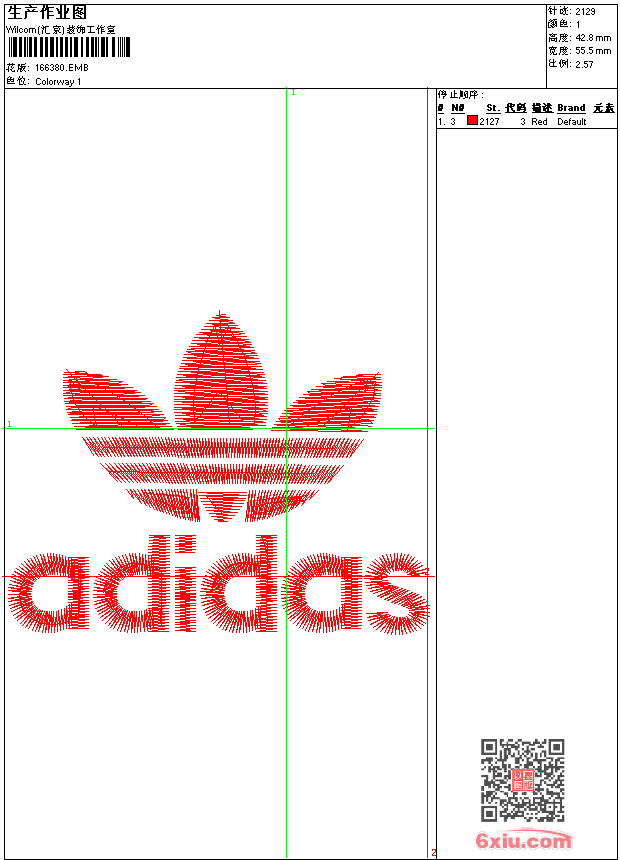
Task: Click the '描述' column header
Action: [x=542, y=108]
